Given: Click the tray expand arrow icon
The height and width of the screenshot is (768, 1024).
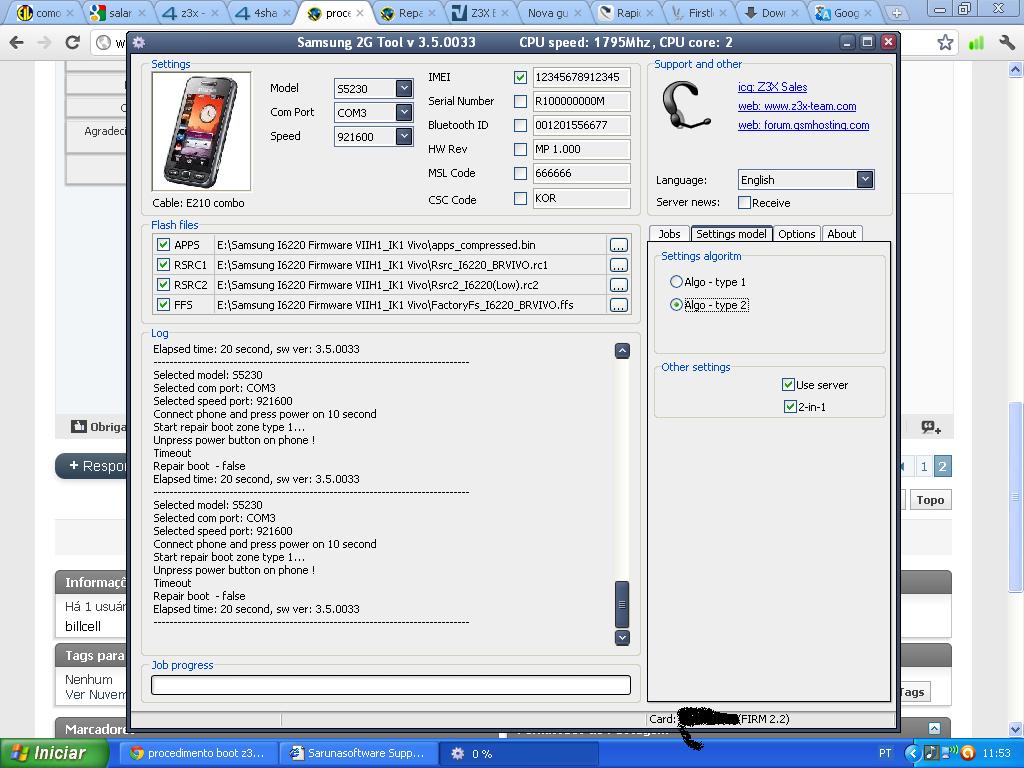Looking at the screenshot, I should click(912, 753).
